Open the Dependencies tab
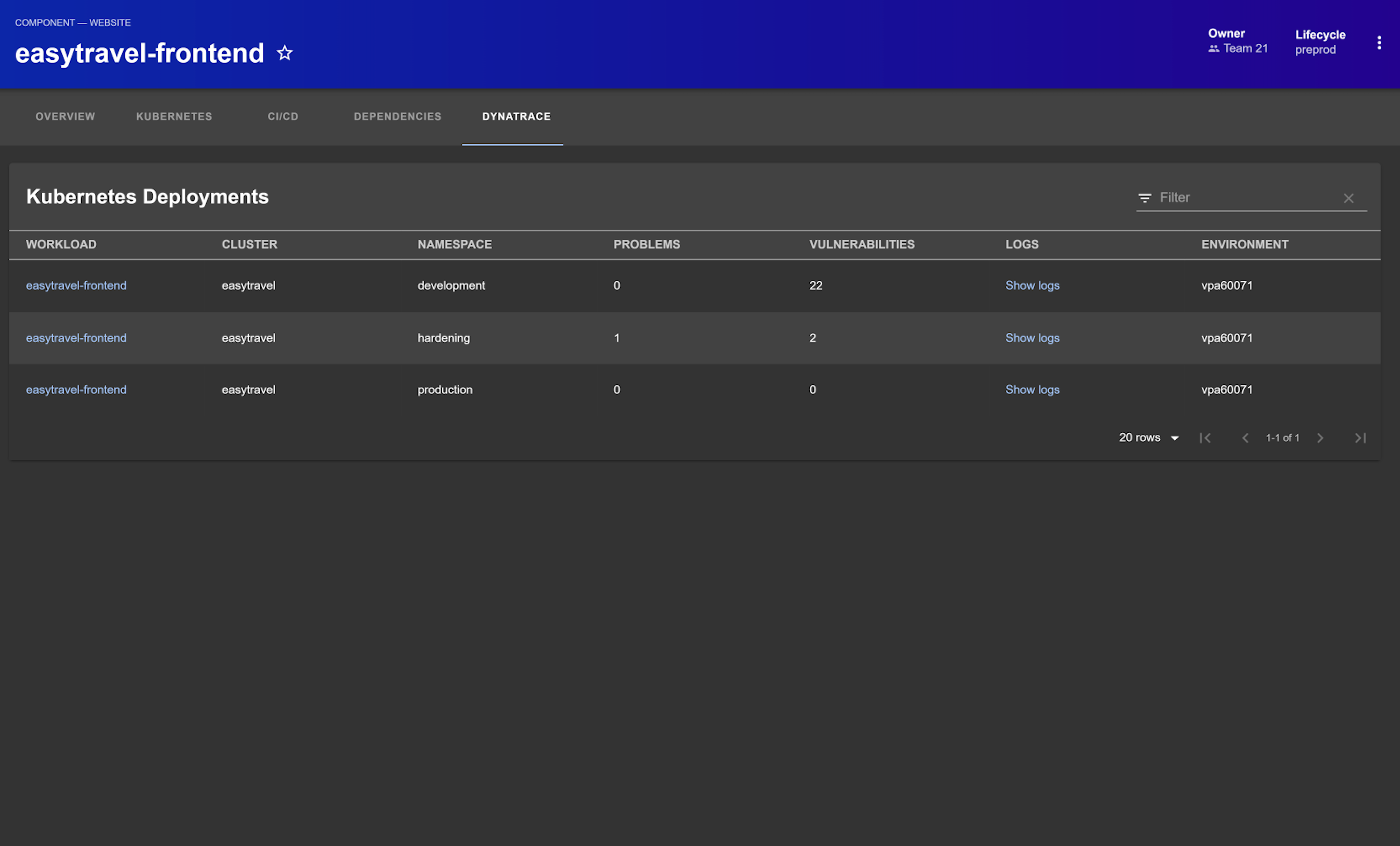 tap(397, 116)
